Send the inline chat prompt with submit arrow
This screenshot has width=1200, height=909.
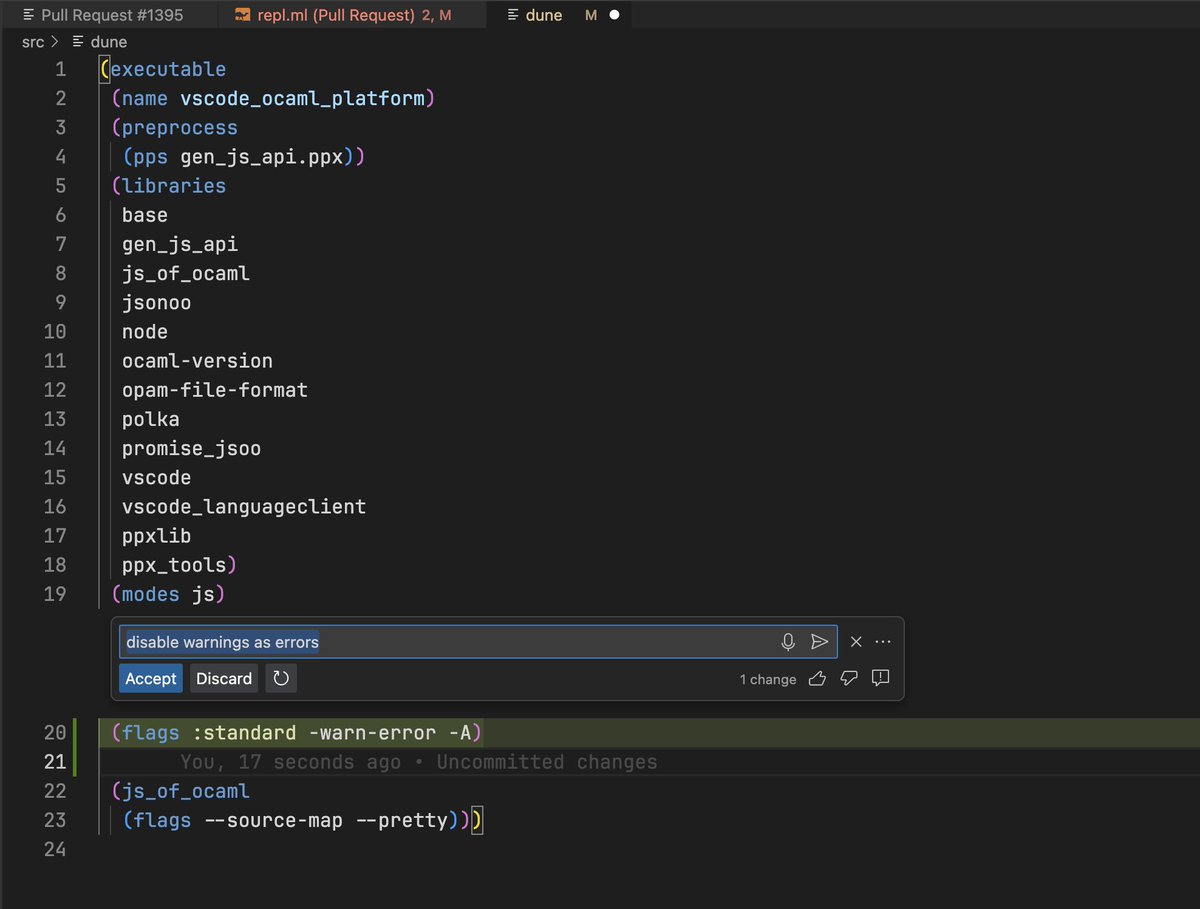coord(819,641)
